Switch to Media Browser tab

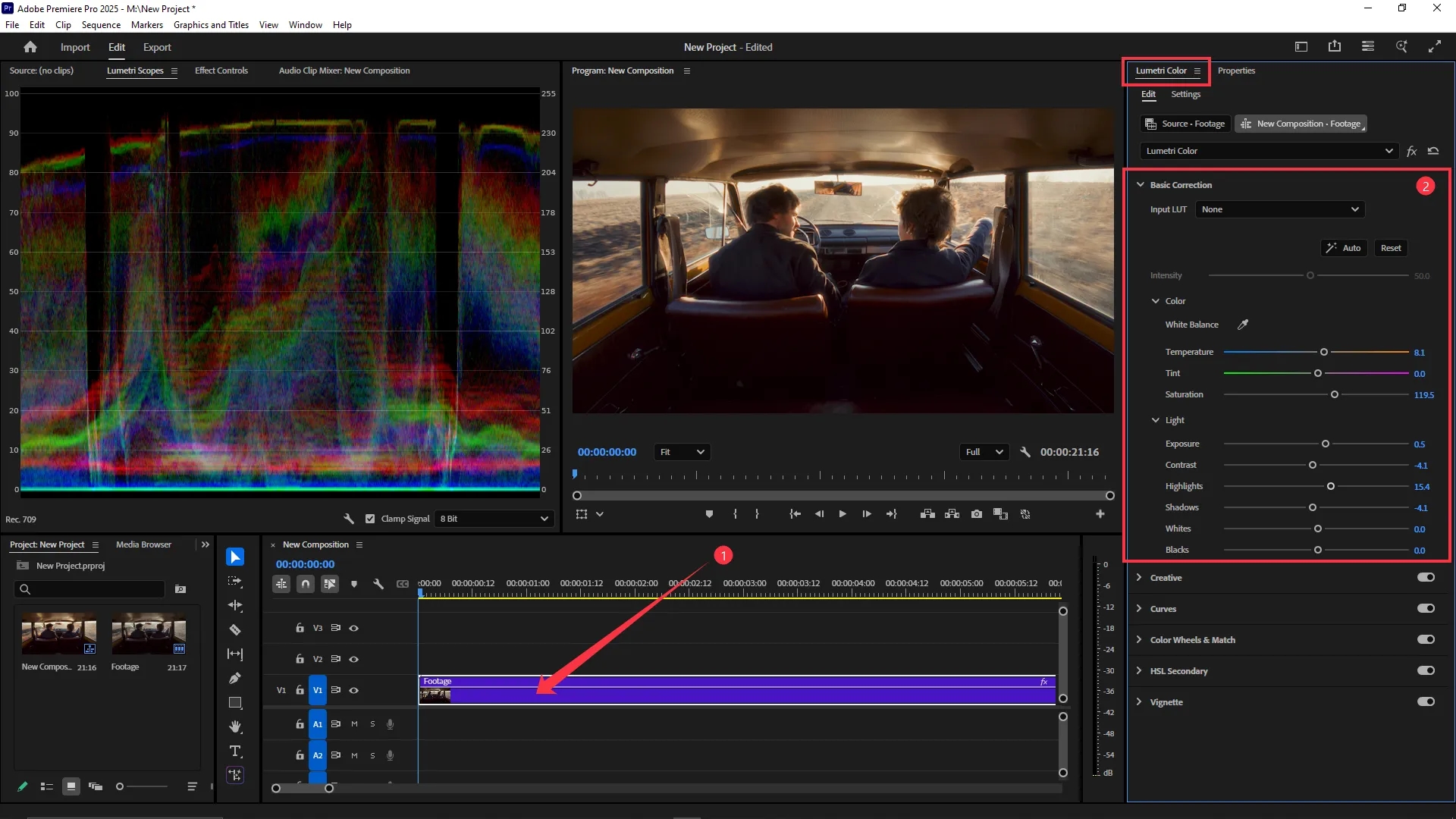click(143, 544)
